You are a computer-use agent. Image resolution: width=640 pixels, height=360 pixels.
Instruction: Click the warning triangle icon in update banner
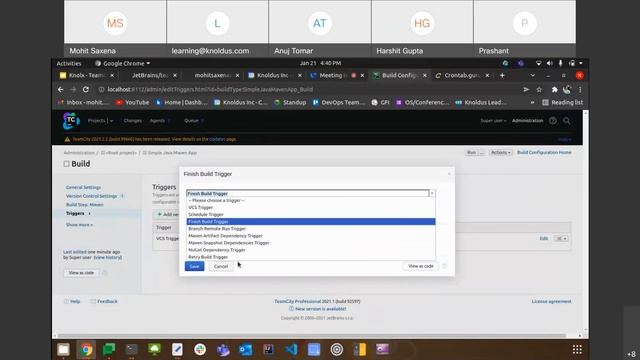click(x=67, y=139)
